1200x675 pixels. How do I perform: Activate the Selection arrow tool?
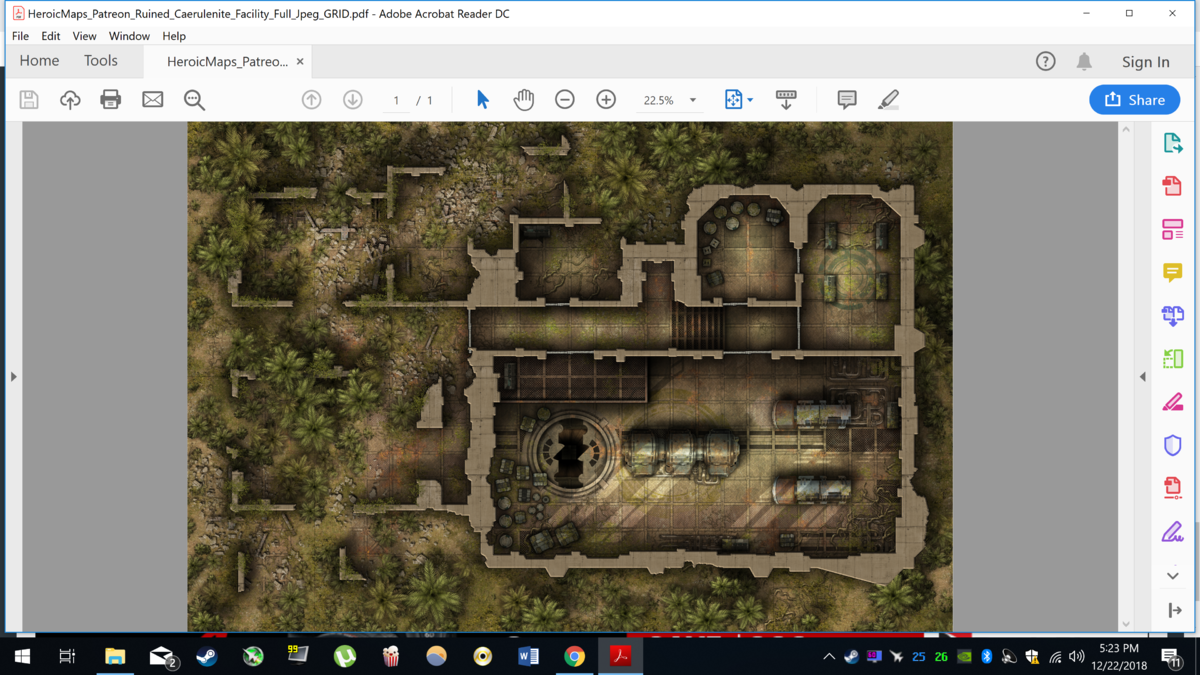483,100
